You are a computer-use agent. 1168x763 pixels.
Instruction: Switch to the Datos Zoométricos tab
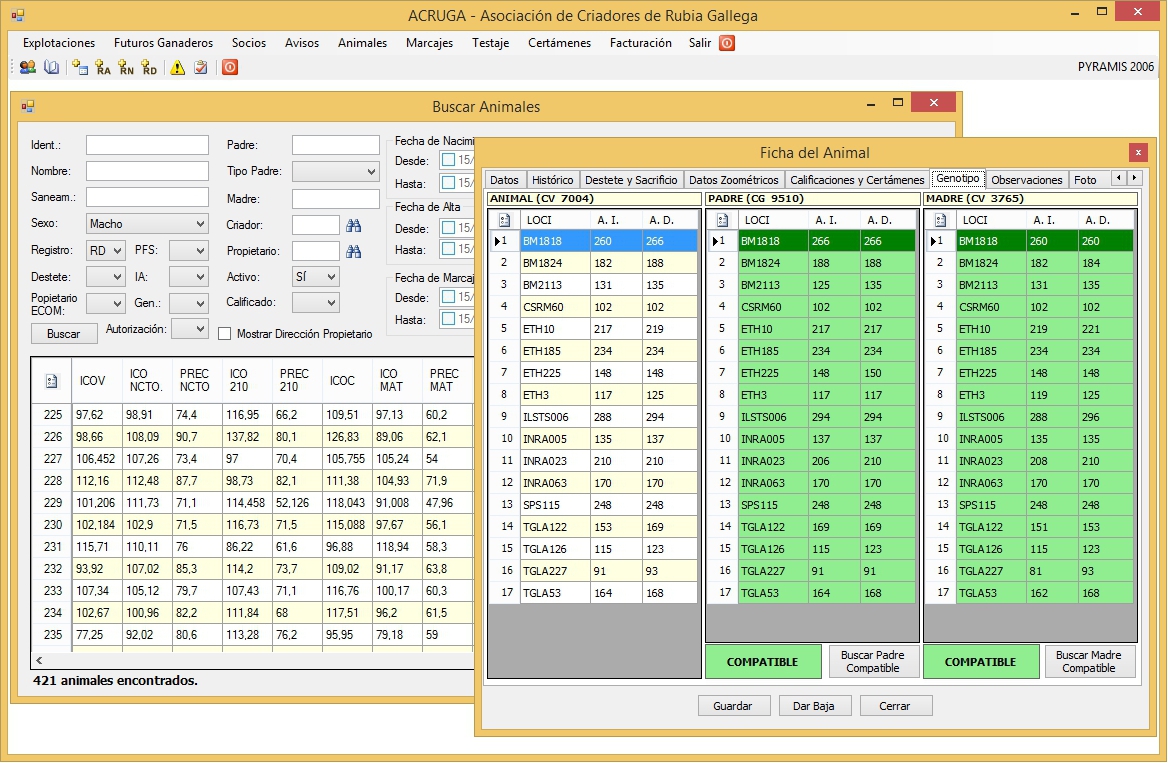pyautogui.click(x=733, y=180)
